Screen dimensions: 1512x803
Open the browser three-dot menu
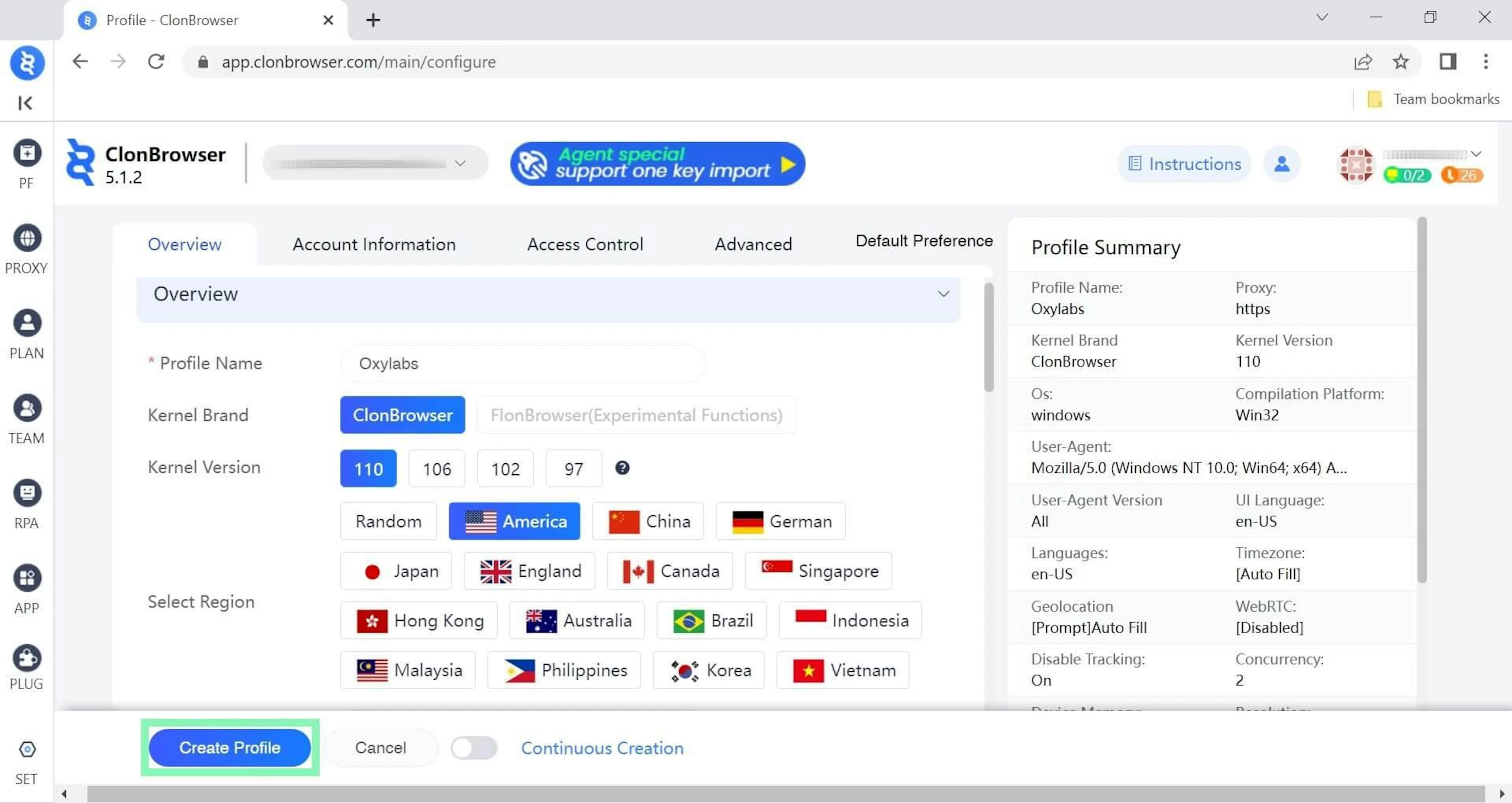pyautogui.click(x=1486, y=61)
